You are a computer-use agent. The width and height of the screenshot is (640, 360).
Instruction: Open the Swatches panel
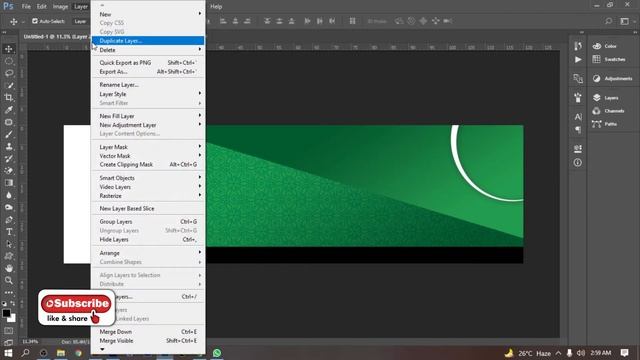point(609,59)
